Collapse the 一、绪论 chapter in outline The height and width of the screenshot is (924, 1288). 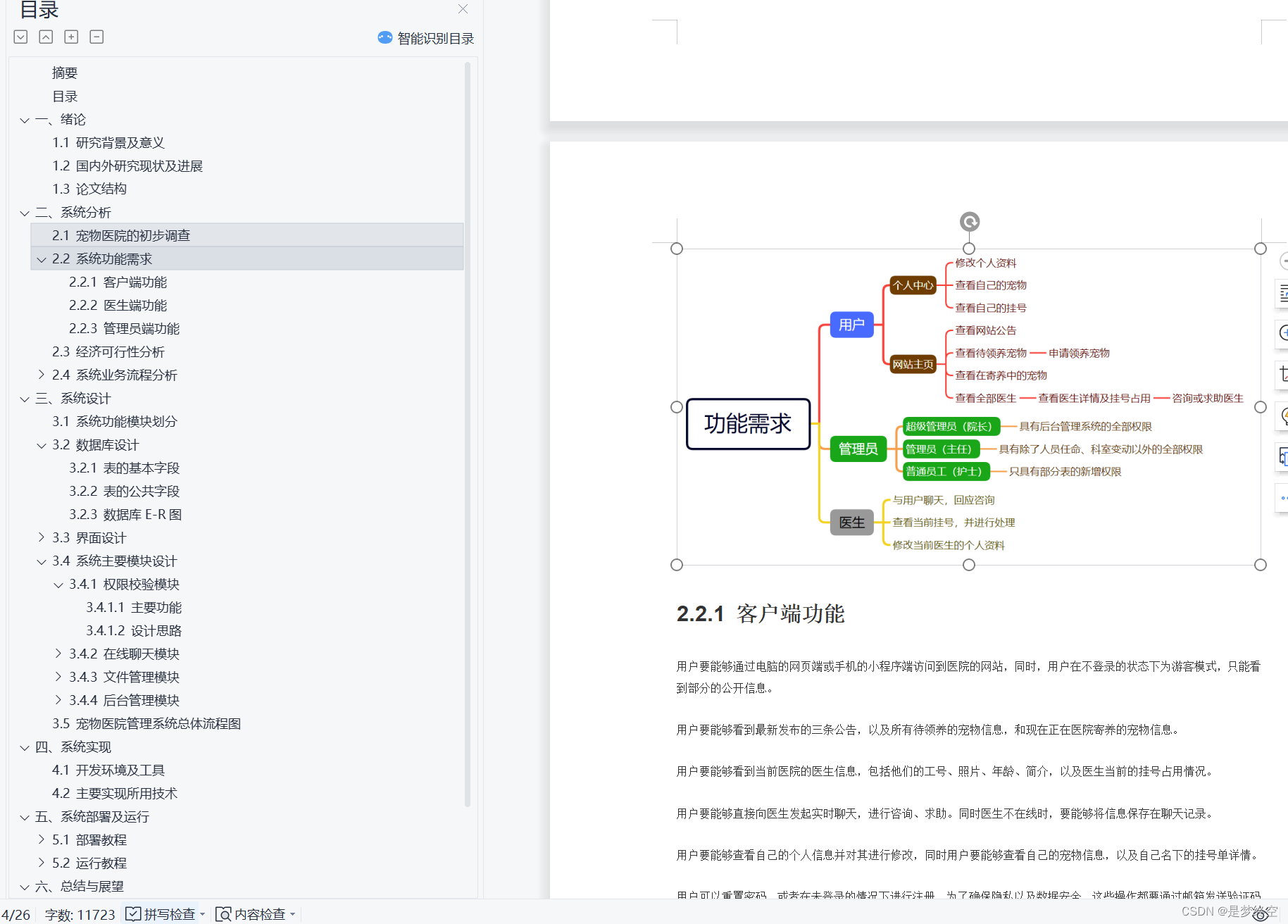(25, 120)
